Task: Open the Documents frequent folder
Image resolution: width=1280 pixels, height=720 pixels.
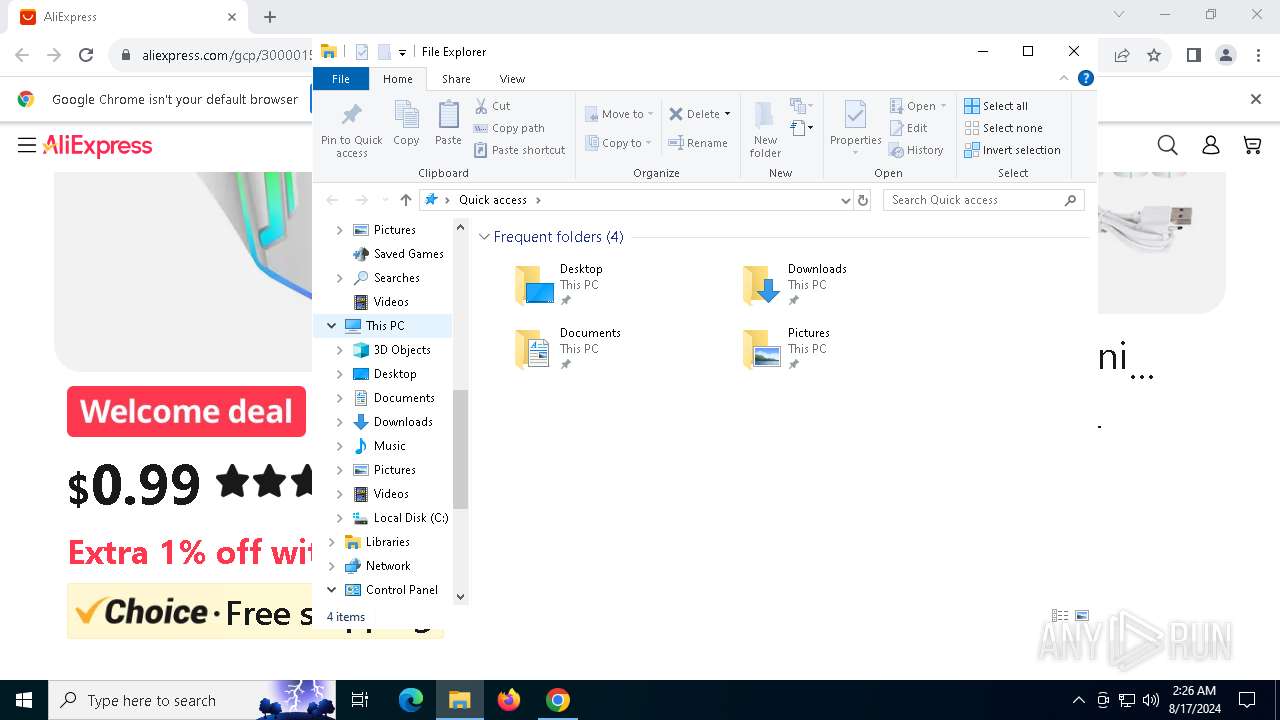Action: point(568,349)
